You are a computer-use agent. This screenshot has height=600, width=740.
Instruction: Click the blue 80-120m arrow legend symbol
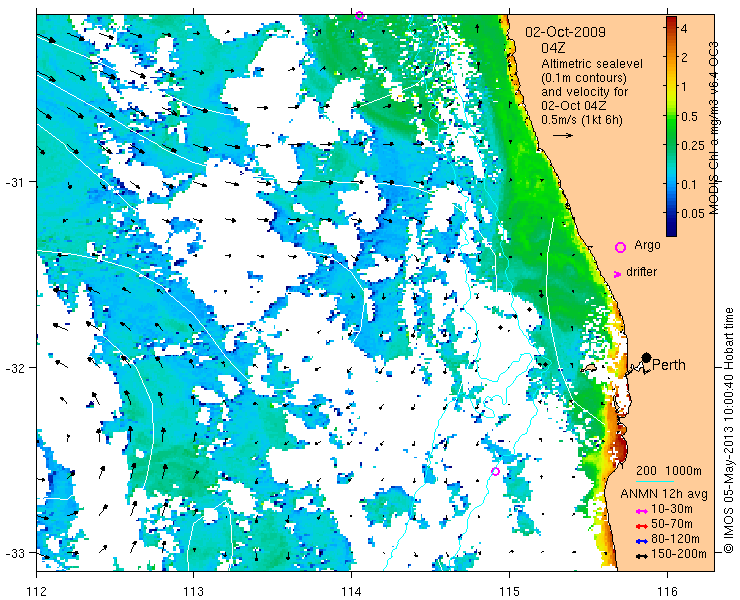point(641,541)
